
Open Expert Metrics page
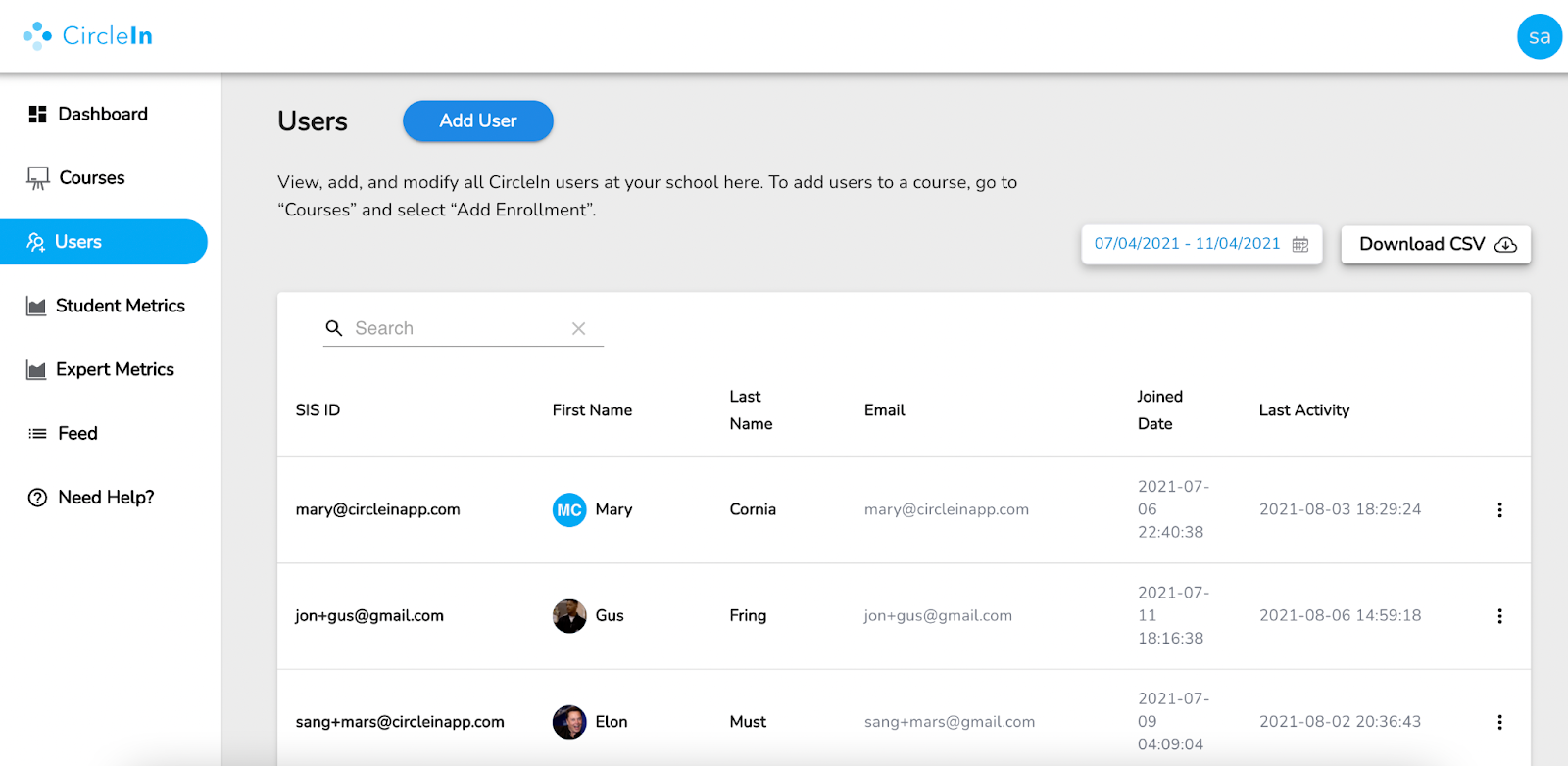point(115,369)
